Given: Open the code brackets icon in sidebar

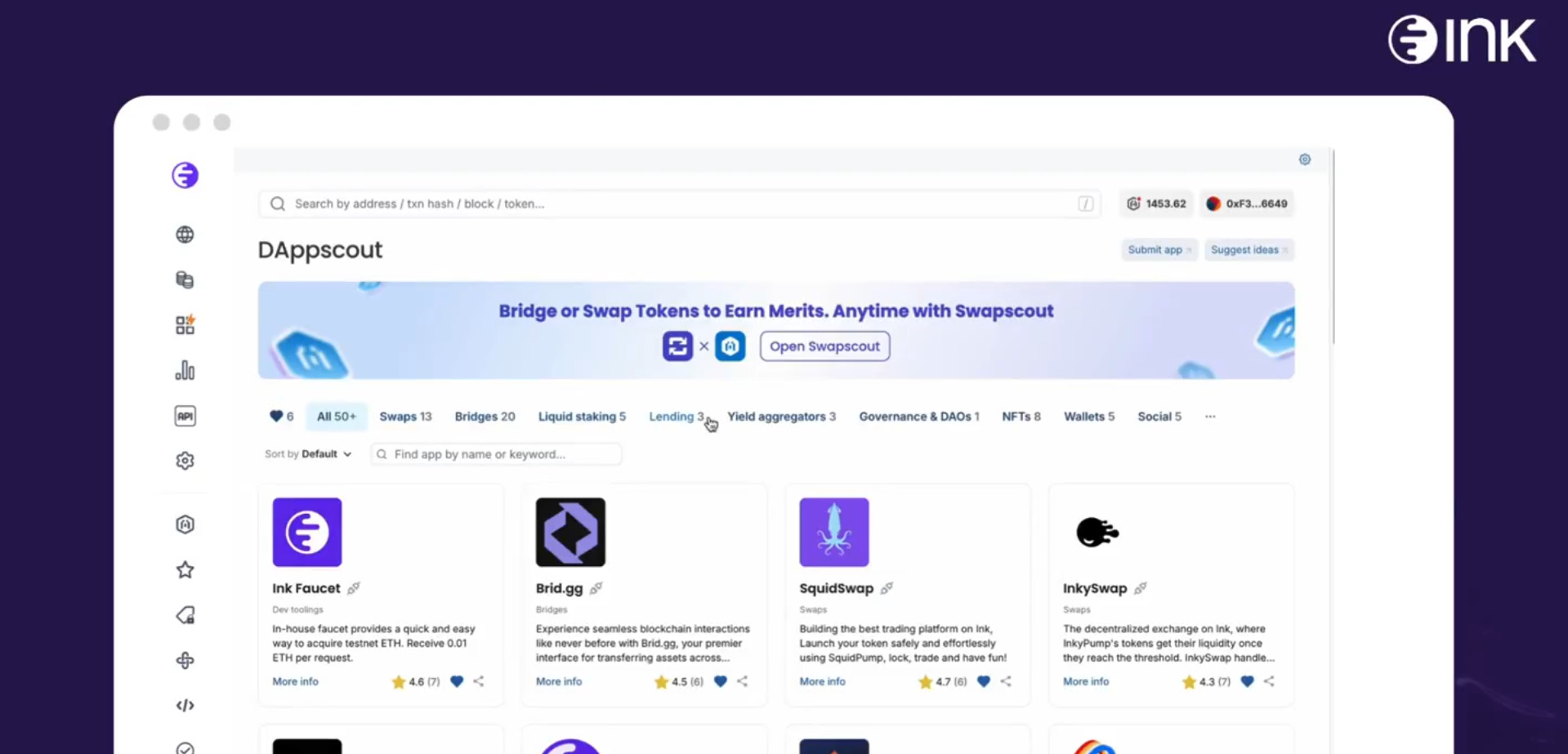Looking at the screenshot, I should (185, 705).
